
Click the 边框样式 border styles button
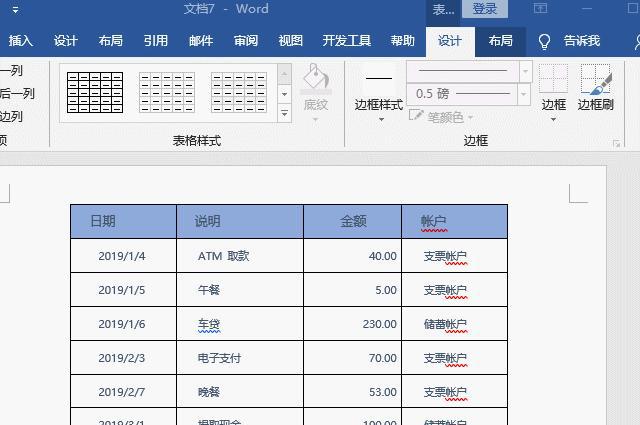click(x=379, y=87)
